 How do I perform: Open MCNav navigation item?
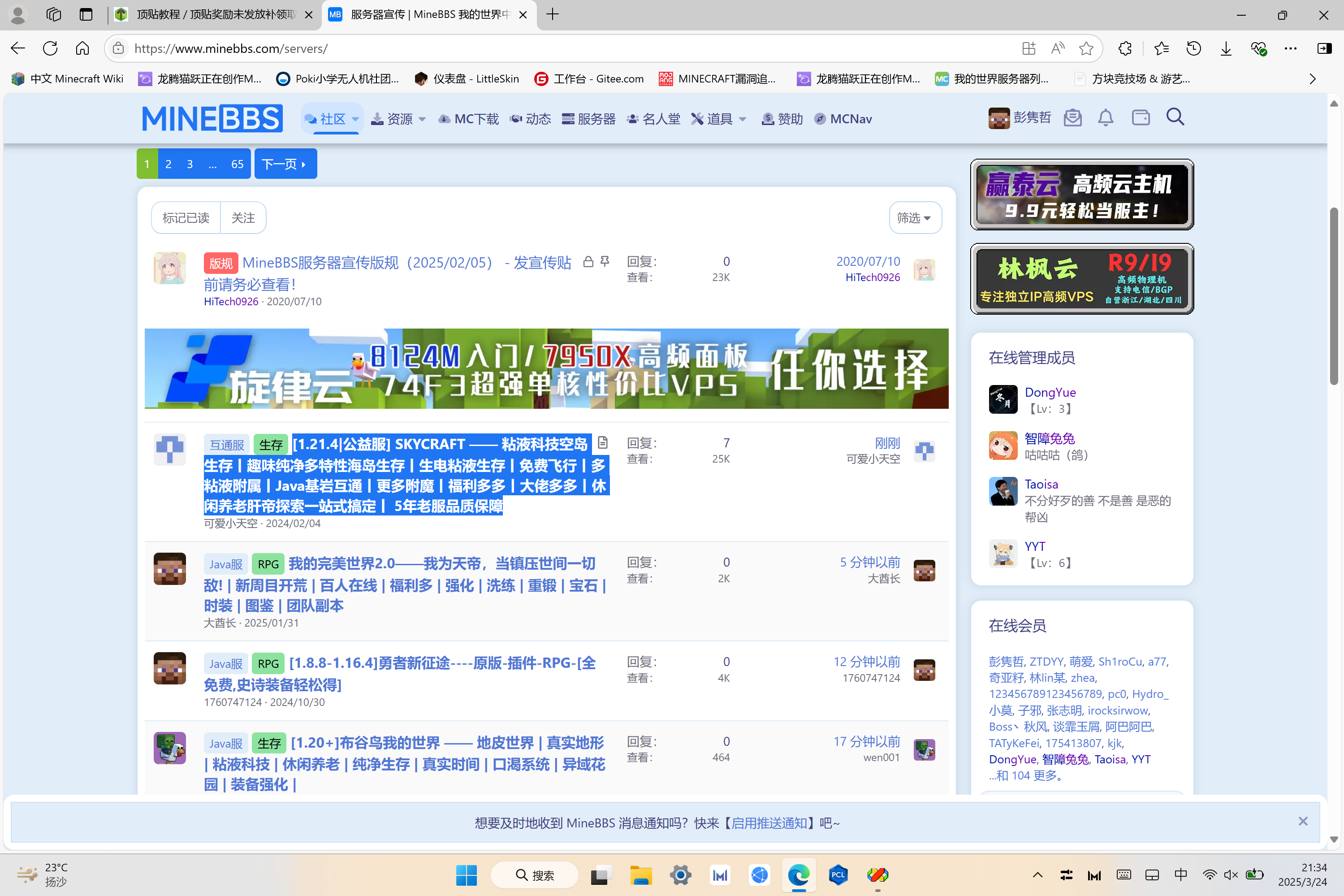tap(843, 119)
